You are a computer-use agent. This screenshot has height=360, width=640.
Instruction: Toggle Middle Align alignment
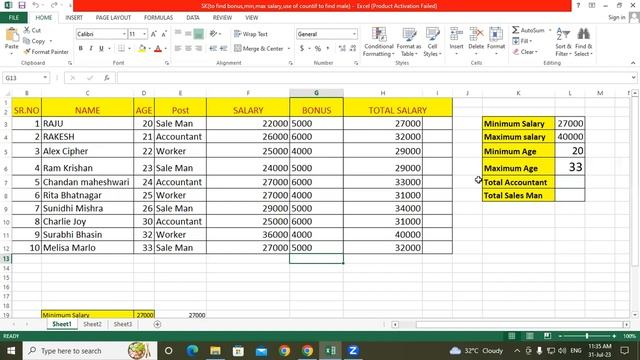tap(188, 34)
